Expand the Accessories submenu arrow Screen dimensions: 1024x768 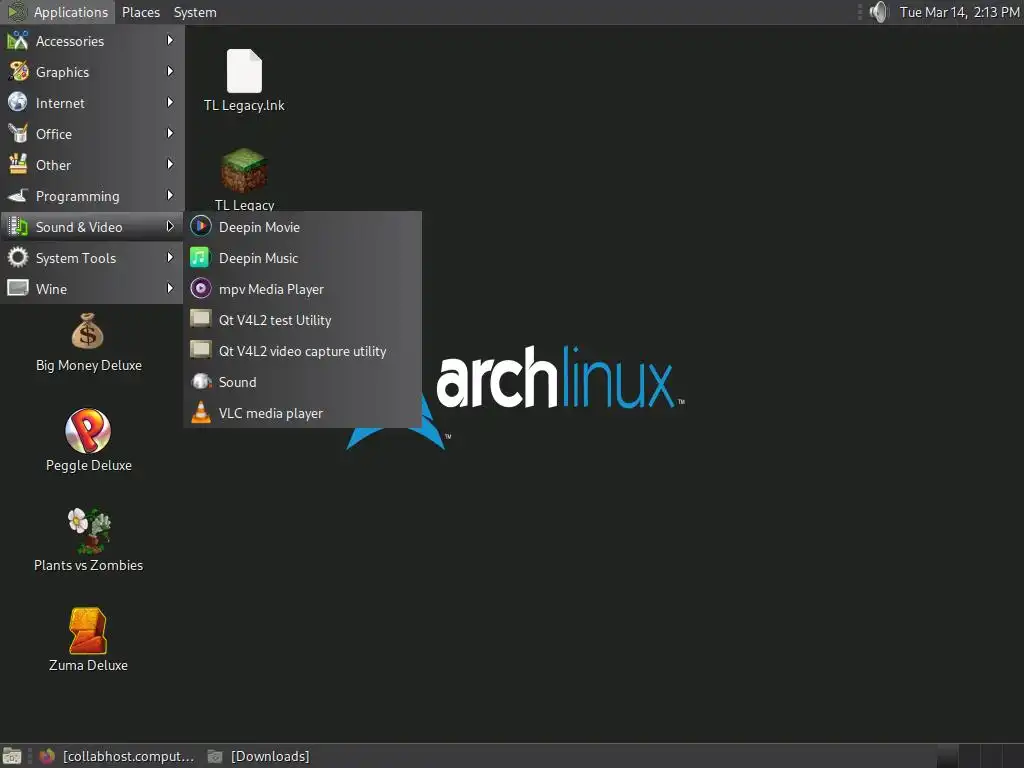coord(170,40)
